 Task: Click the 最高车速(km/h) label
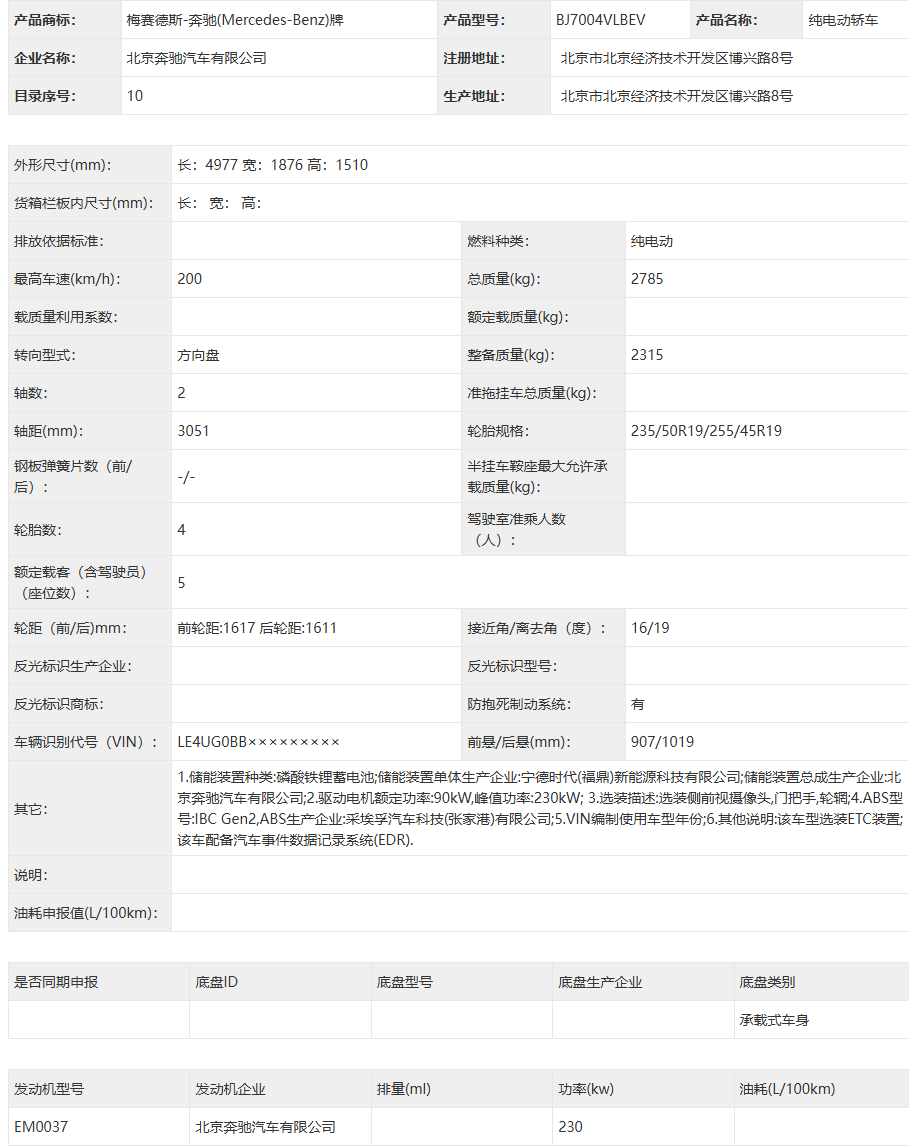click(67, 278)
